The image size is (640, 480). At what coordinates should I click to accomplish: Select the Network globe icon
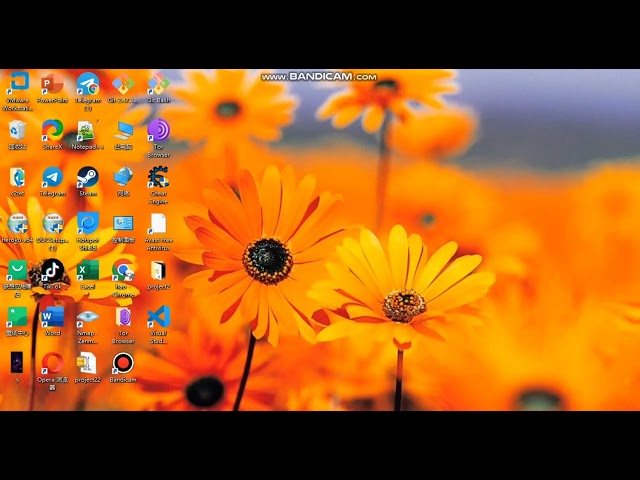(x=123, y=181)
